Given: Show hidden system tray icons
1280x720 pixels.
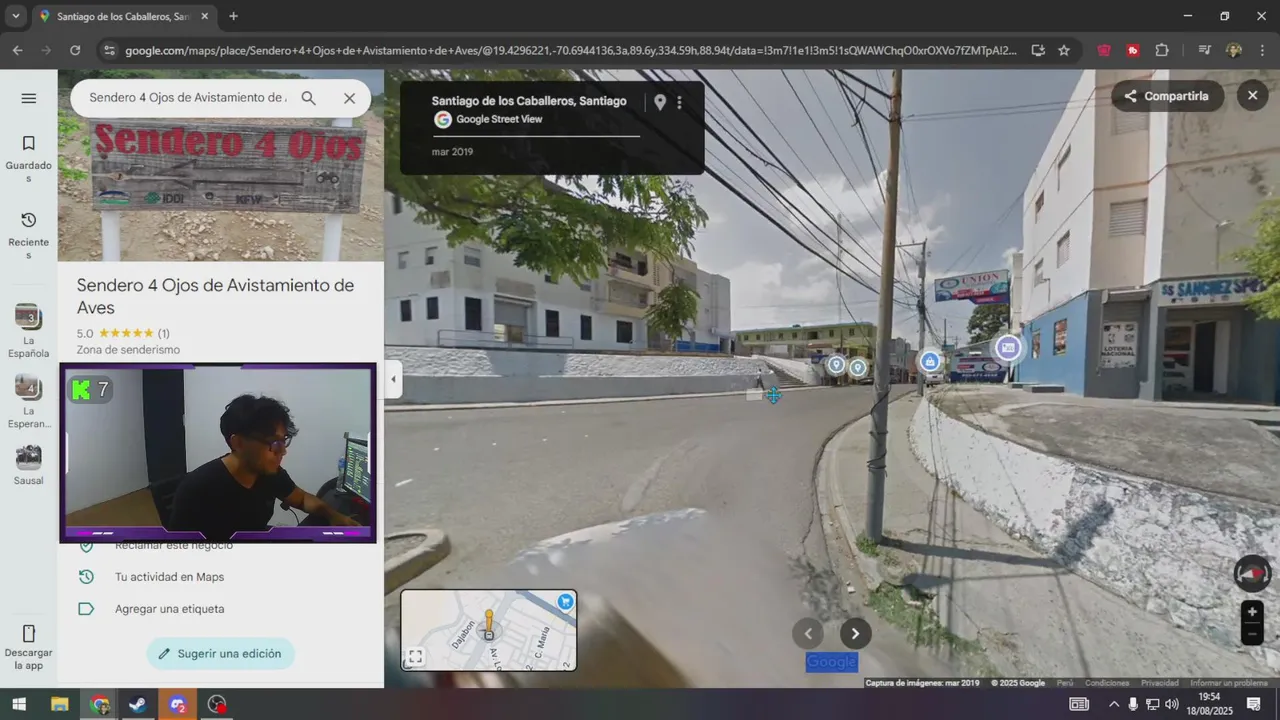Looking at the screenshot, I should (x=1113, y=705).
